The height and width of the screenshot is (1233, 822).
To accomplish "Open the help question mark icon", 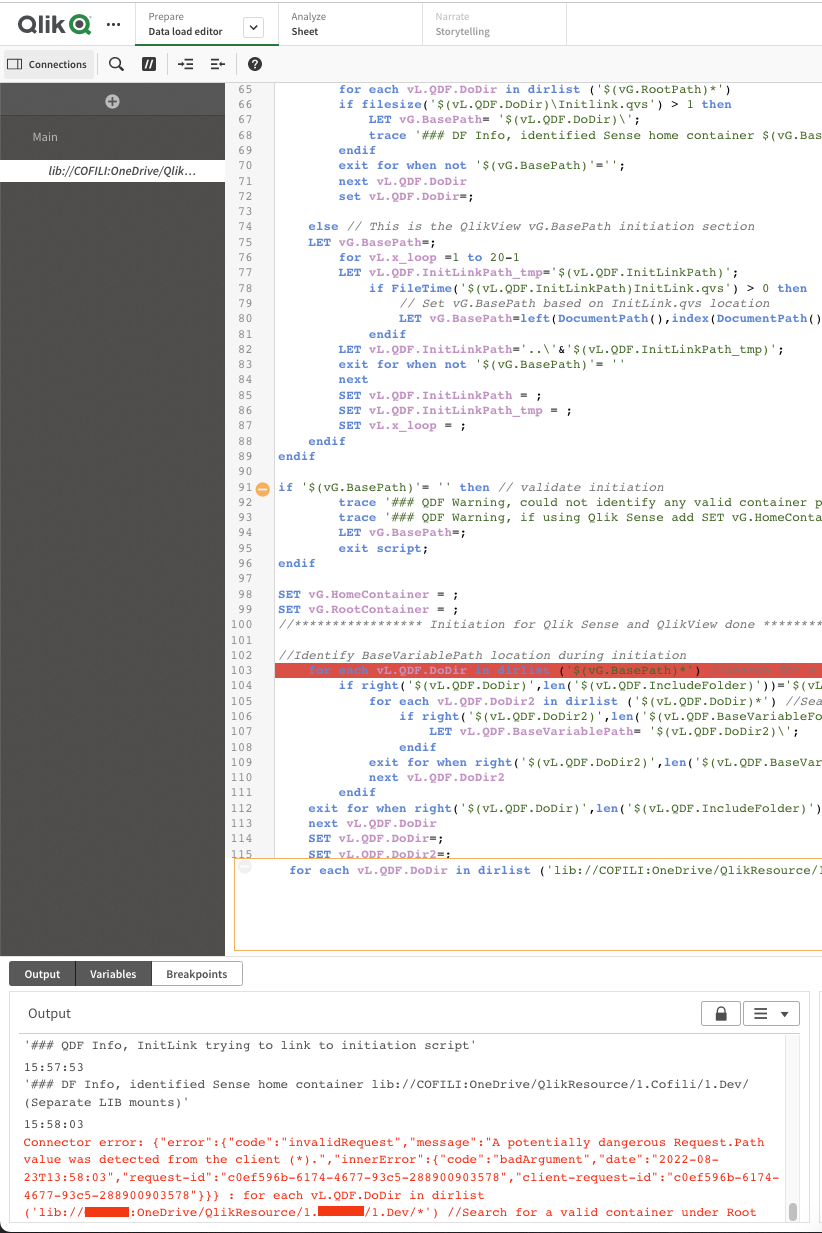I will 253,64.
